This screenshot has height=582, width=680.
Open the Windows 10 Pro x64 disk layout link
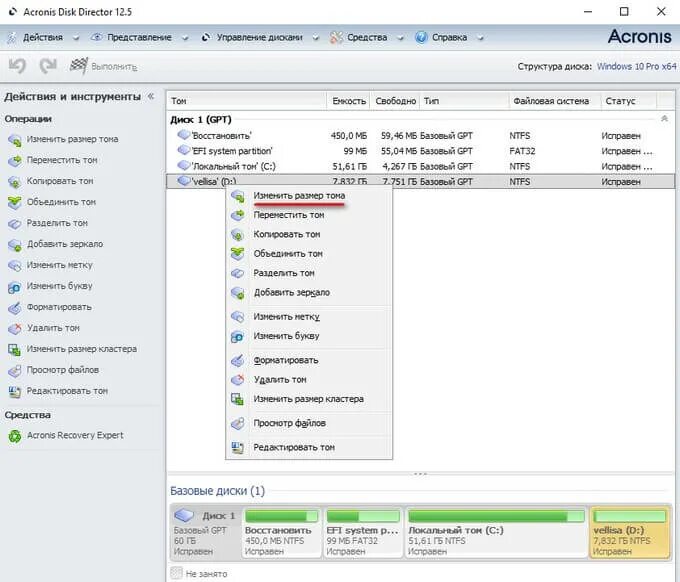click(637, 66)
